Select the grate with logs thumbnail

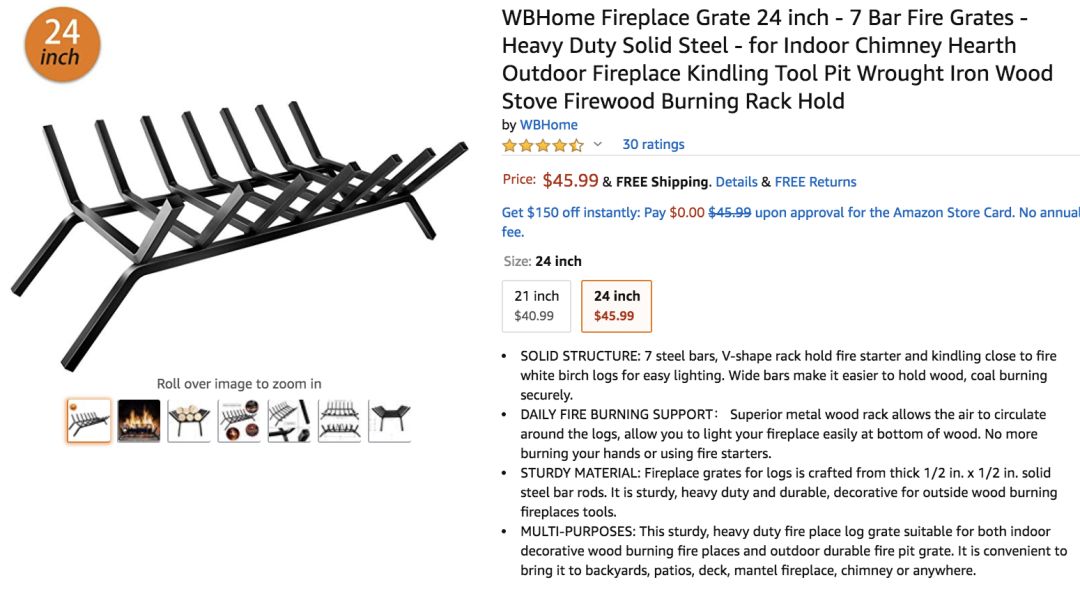click(189, 420)
